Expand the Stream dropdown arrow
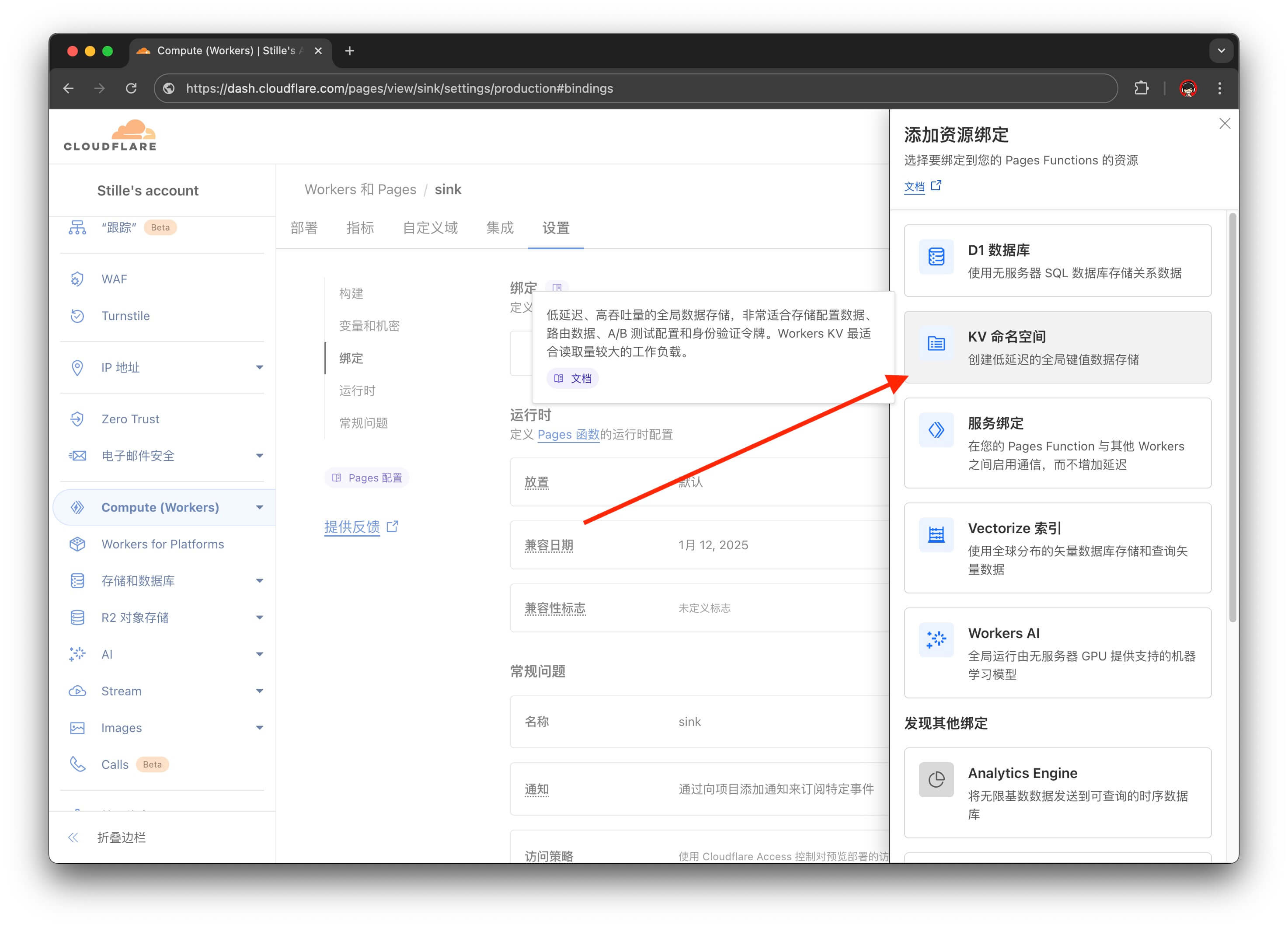Image resolution: width=1288 pixels, height=928 pixels. [x=260, y=691]
